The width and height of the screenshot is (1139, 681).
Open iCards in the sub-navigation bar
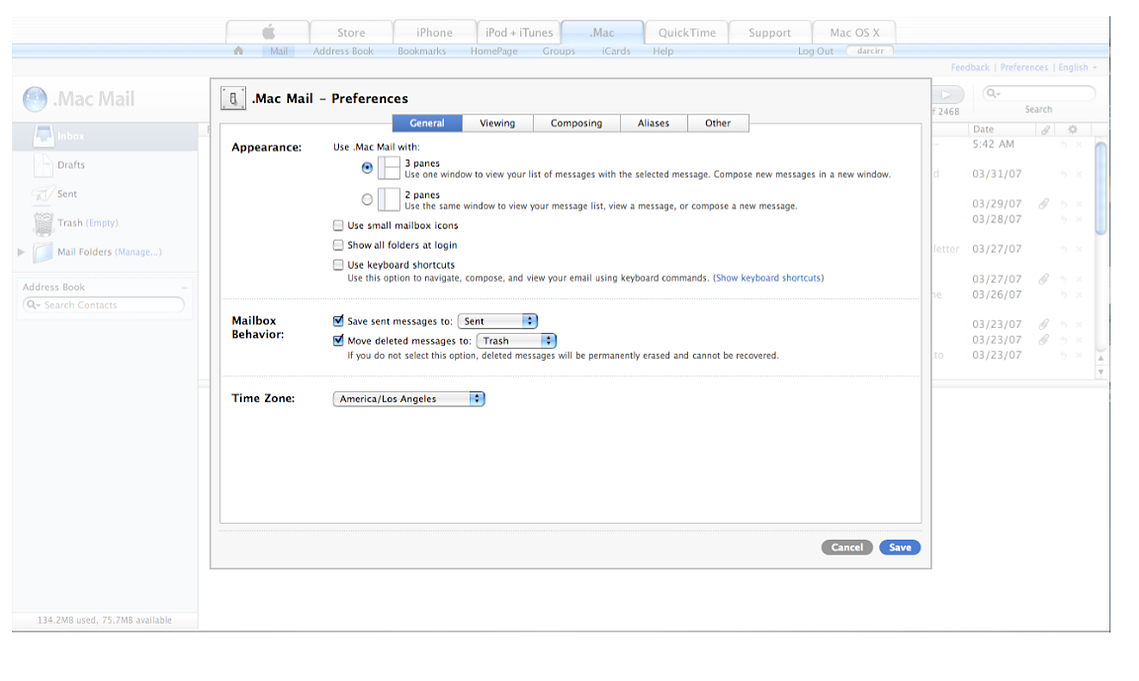[x=616, y=52]
